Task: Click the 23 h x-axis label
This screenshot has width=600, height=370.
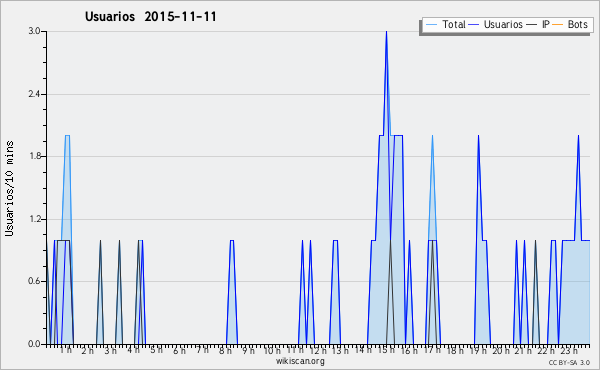Action: [569, 350]
